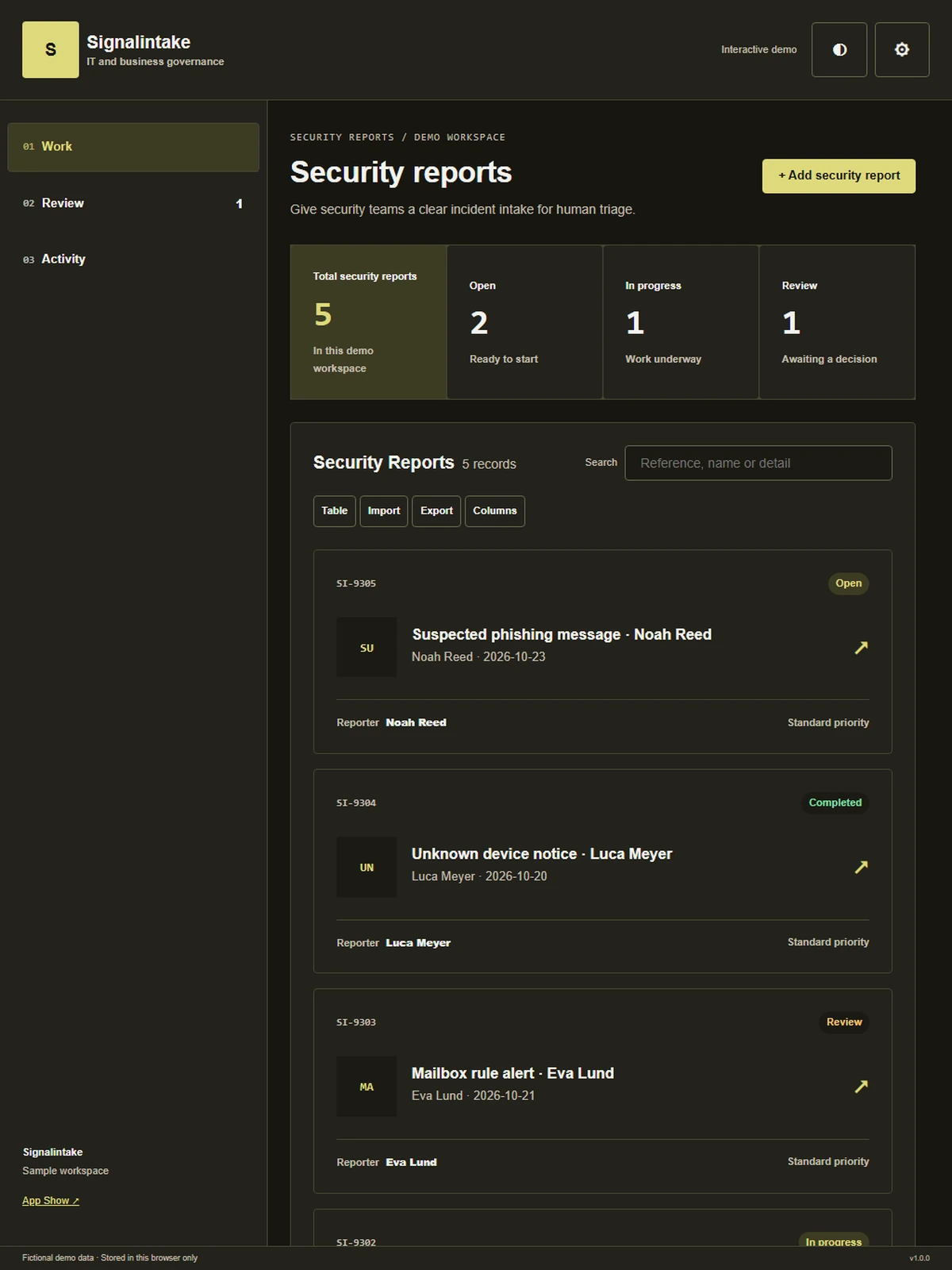Viewport: 952px width, 1270px height.
Task: Click the In progress badge on SI-9302
Action: pyautogui.click(x=833, y=1241)
